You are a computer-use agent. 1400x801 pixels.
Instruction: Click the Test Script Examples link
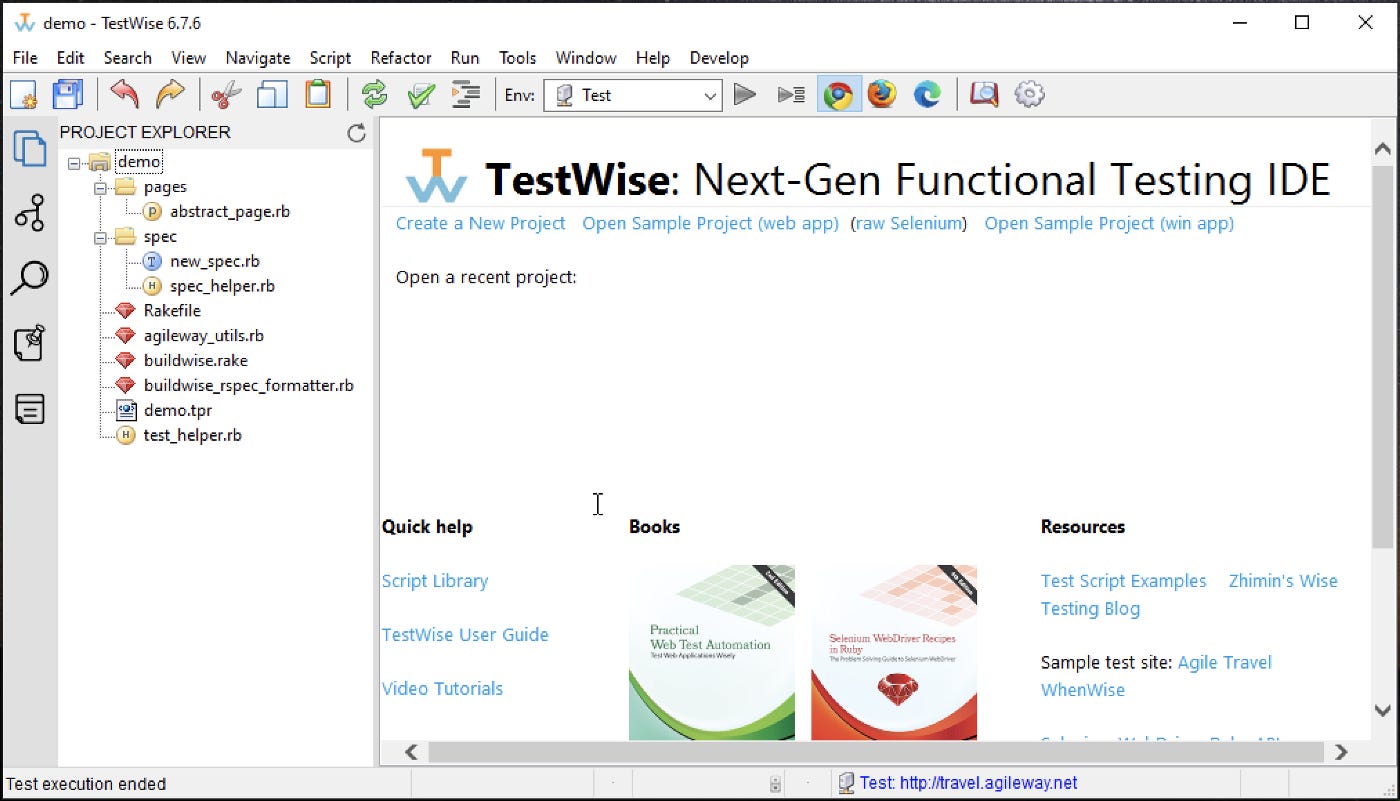(1124, 581)
